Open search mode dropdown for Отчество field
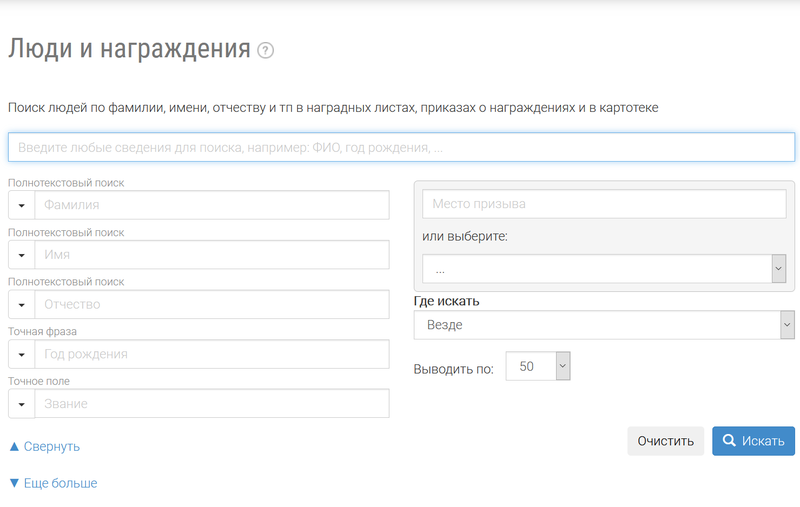This screenshot has height=507, width=800. pos(21,305)
